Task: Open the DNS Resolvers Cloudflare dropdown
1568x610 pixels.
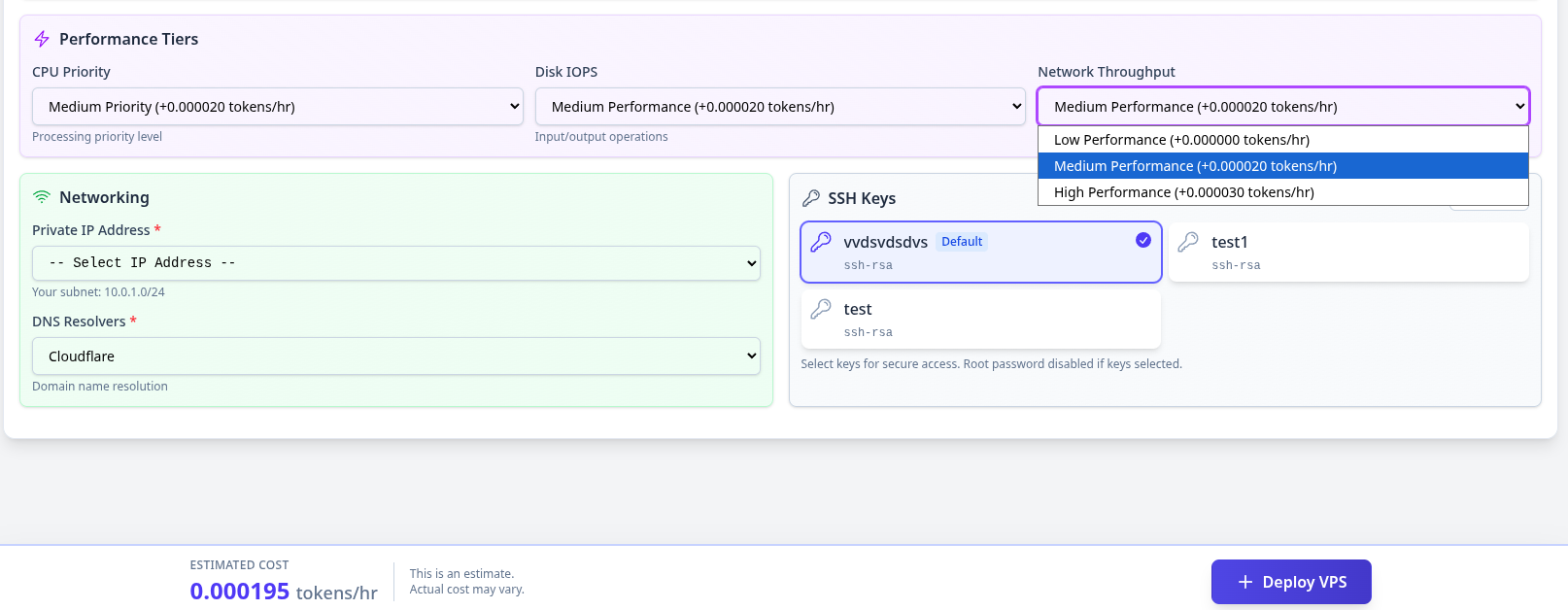Action: tap(396, 356)
